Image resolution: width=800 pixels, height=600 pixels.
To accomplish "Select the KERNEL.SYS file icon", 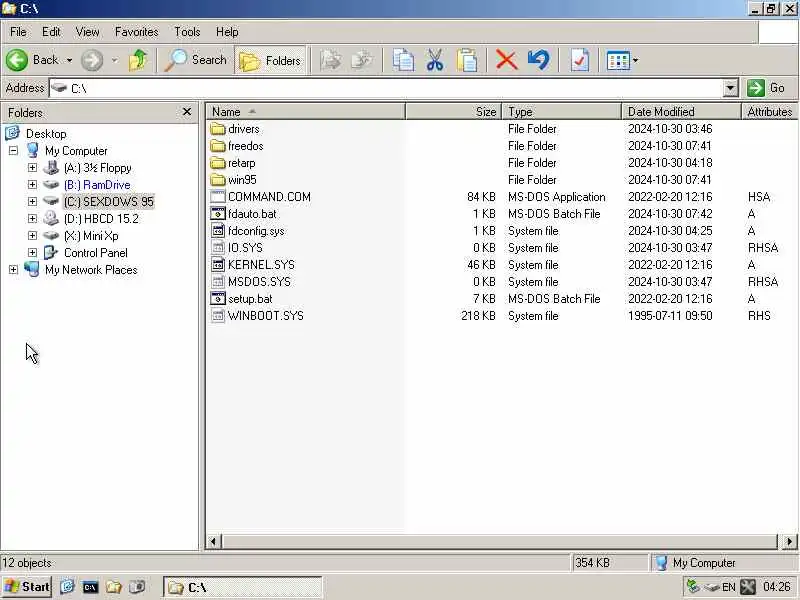I will coord(218,265).
